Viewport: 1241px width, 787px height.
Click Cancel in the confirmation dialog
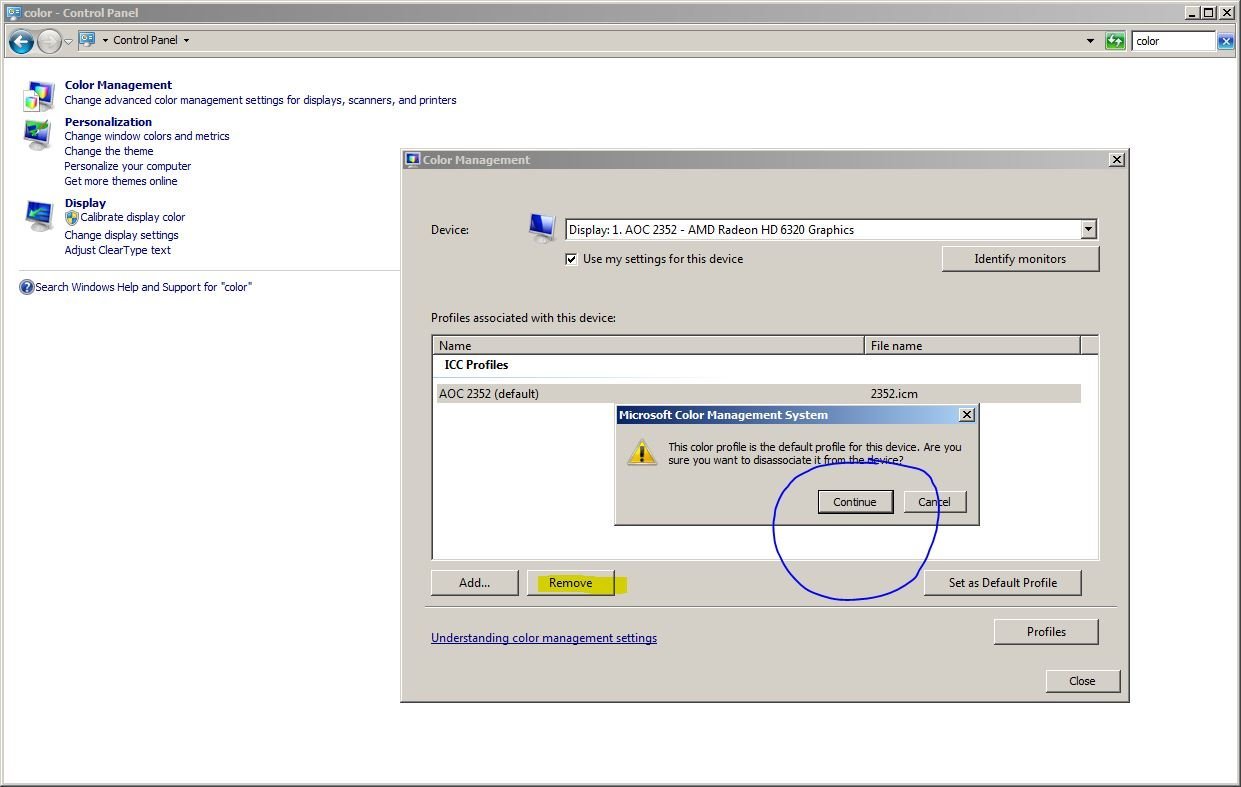[x=934, y=502]
